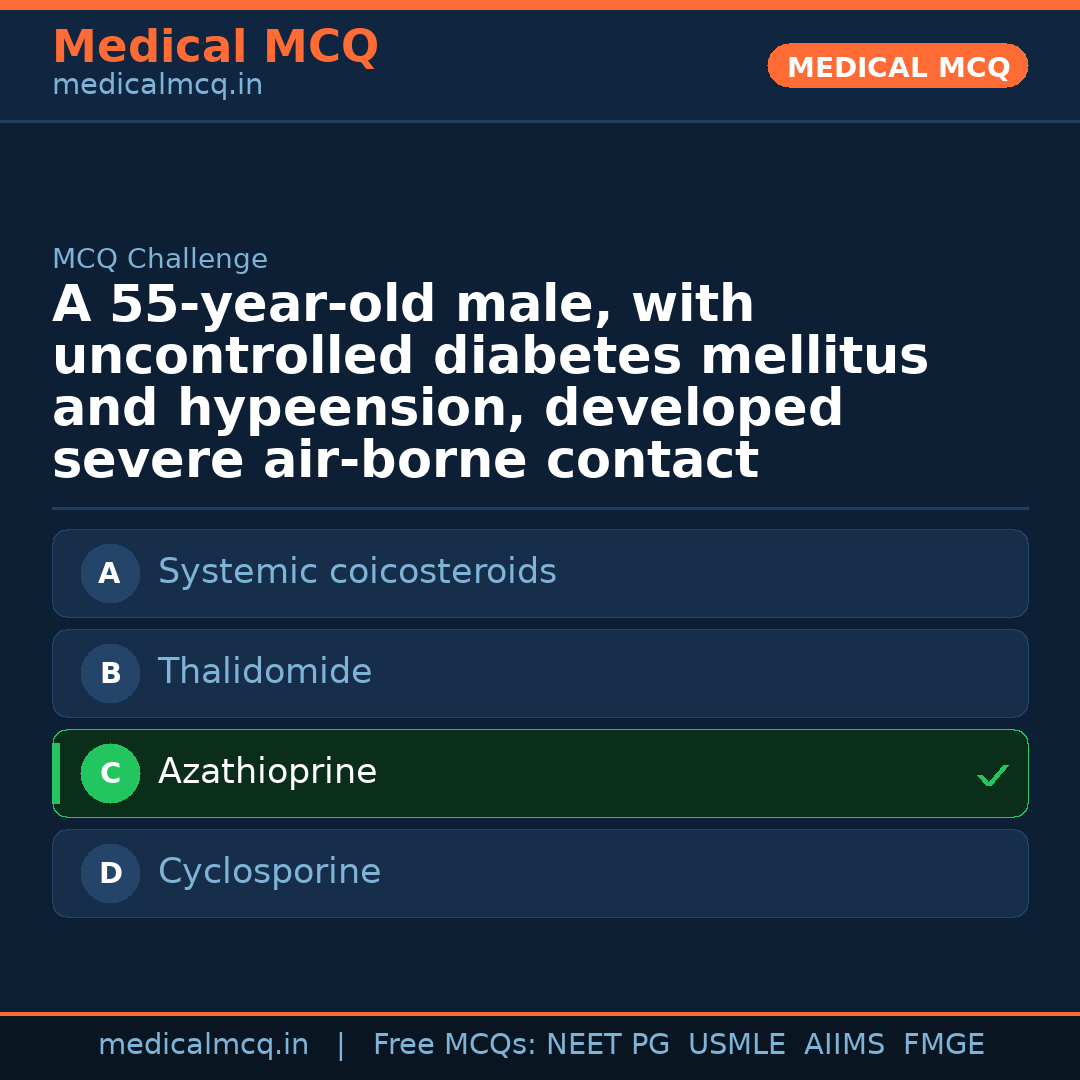This screenshot has width=1080, height=1080.
Task: Click the Medical MCQ header title
Action: click(215, 47)
